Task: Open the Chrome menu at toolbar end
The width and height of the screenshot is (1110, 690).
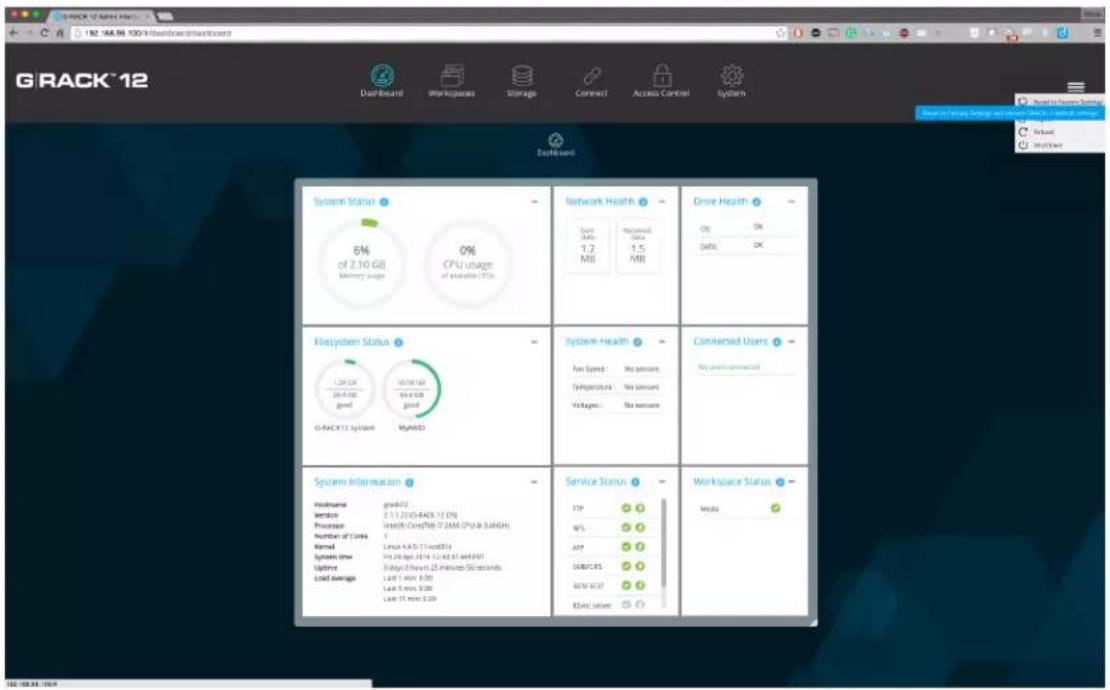Action: pos(1097,33)
